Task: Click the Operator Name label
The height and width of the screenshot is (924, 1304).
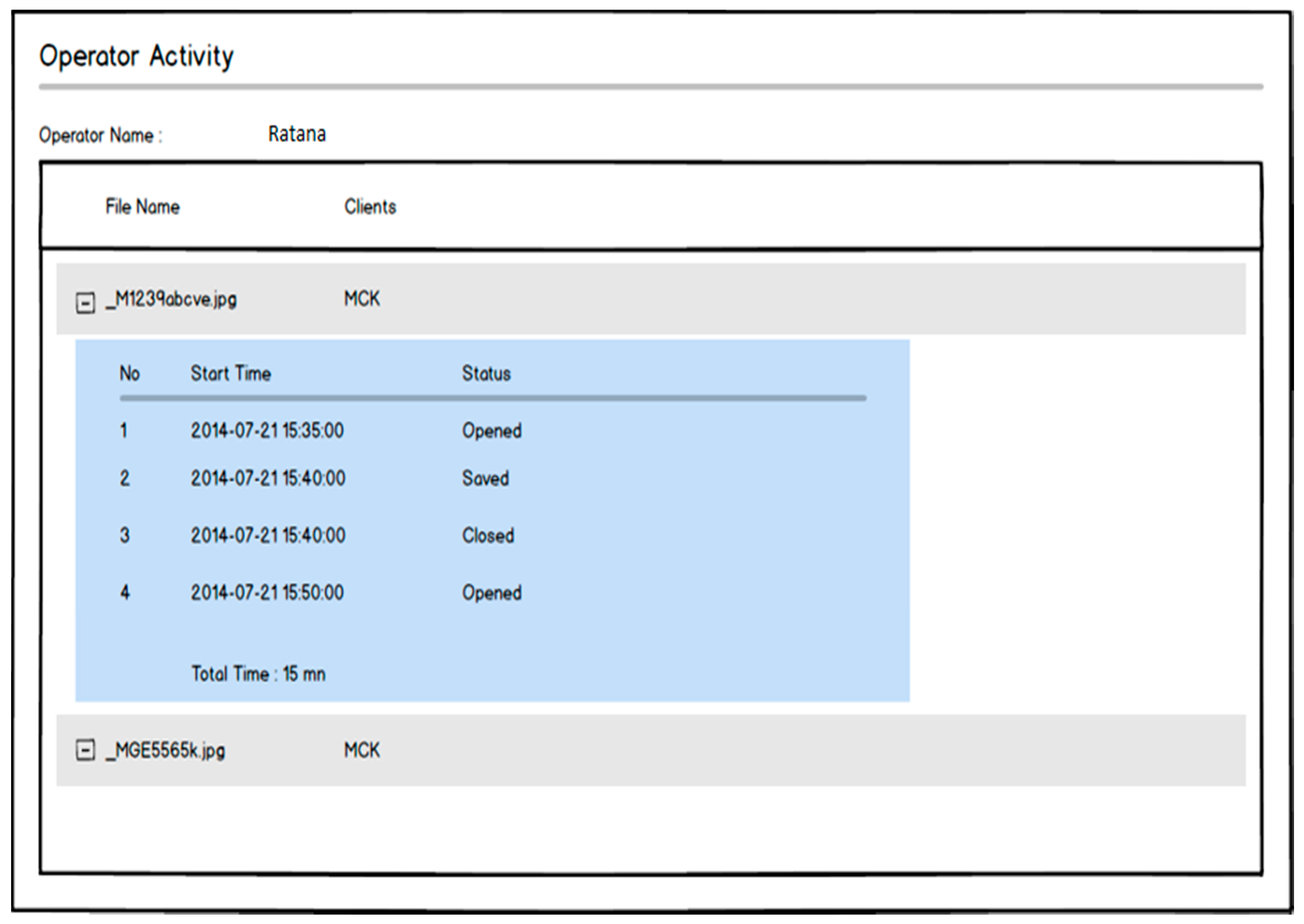Action: click(x=100, y=136)
